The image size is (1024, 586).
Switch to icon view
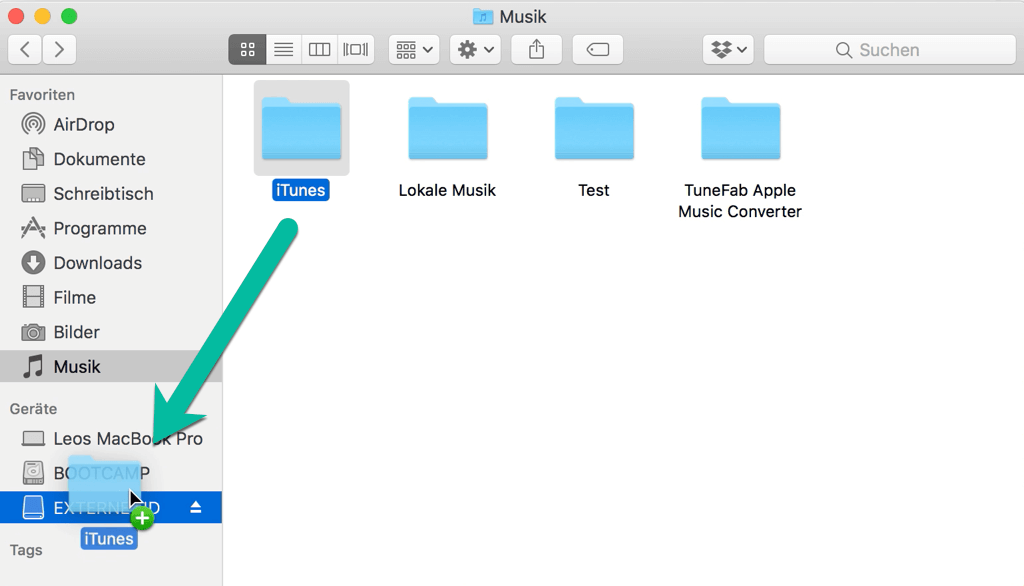pyautogui.click(x=248, y=50)
